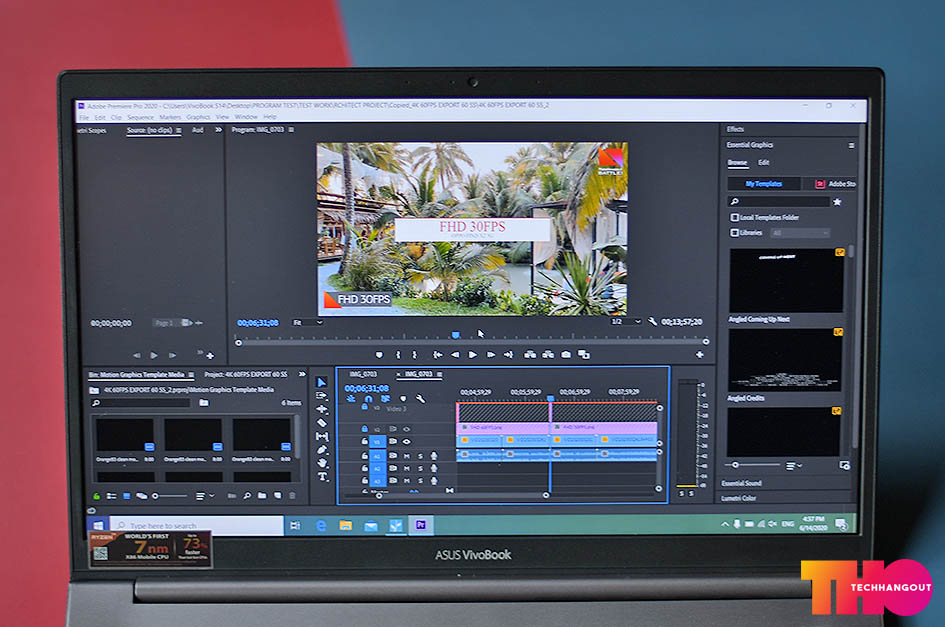Select the Type tool
The width and height of the screenshot is (945, 627).
coord(322,476)
